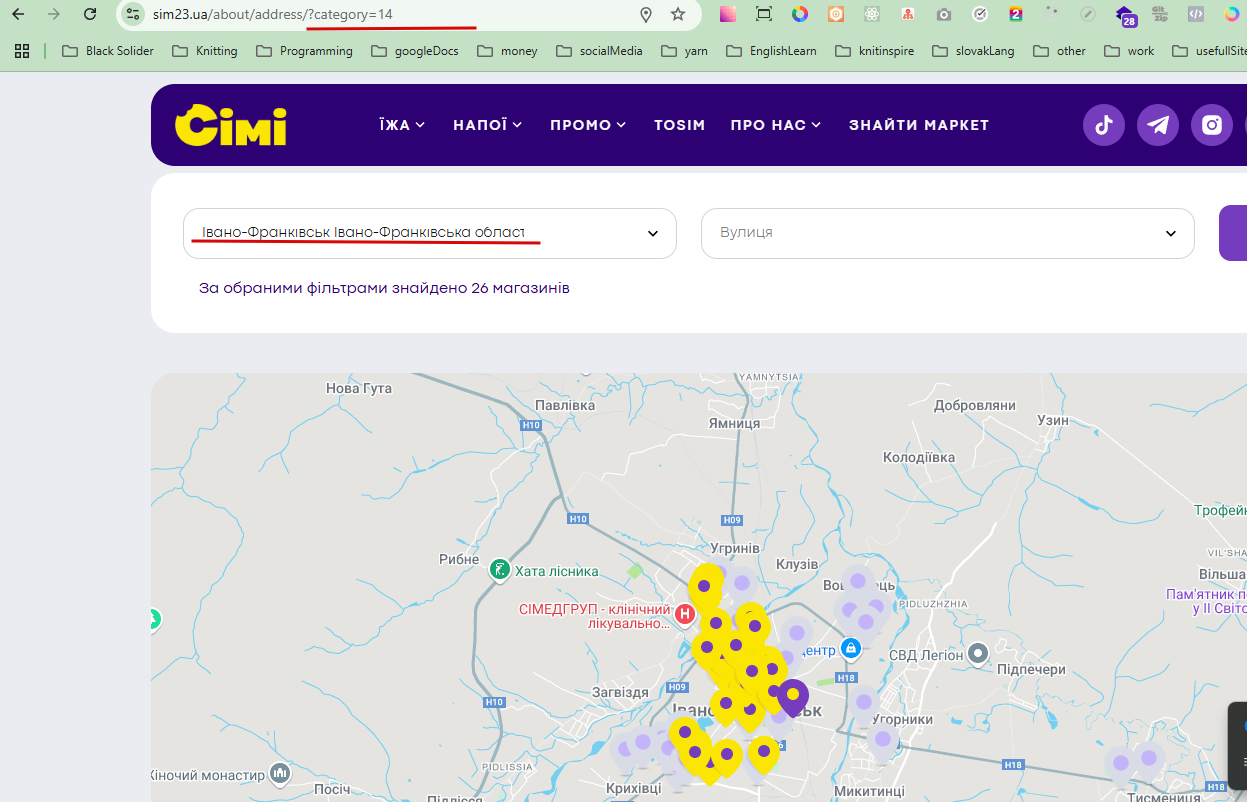Open the React developer tools extension
Screen dimensions: 1247x802
click(x=872, y=14)
